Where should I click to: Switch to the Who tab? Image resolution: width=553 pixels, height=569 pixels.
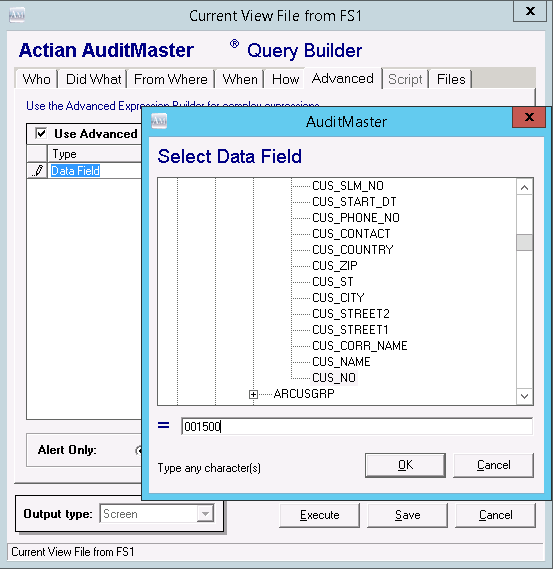pyautogui.click(x=36, y=79)
